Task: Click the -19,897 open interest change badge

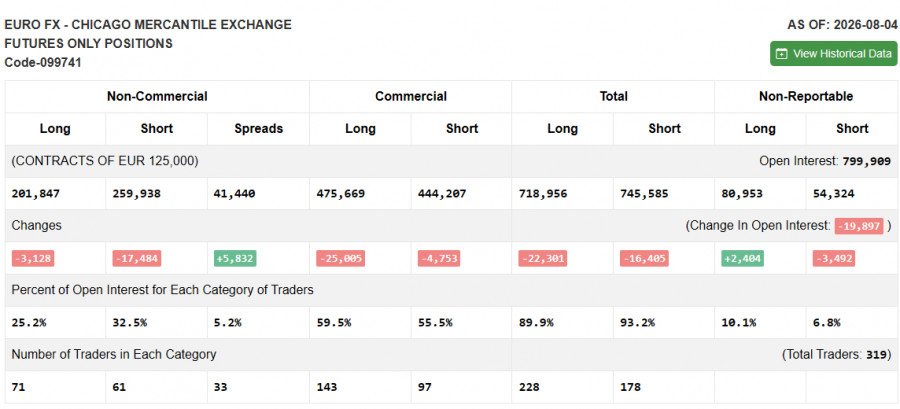Action: pyautogui.click(x=859, y=226)
